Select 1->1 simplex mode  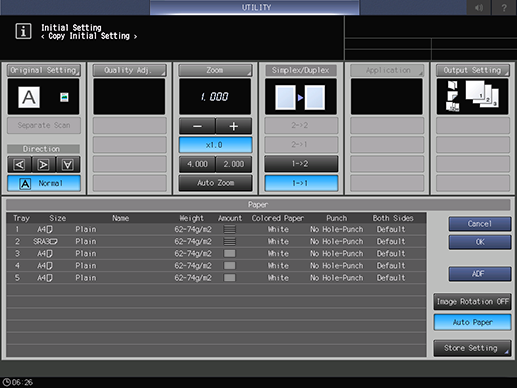tap(301, 183)
